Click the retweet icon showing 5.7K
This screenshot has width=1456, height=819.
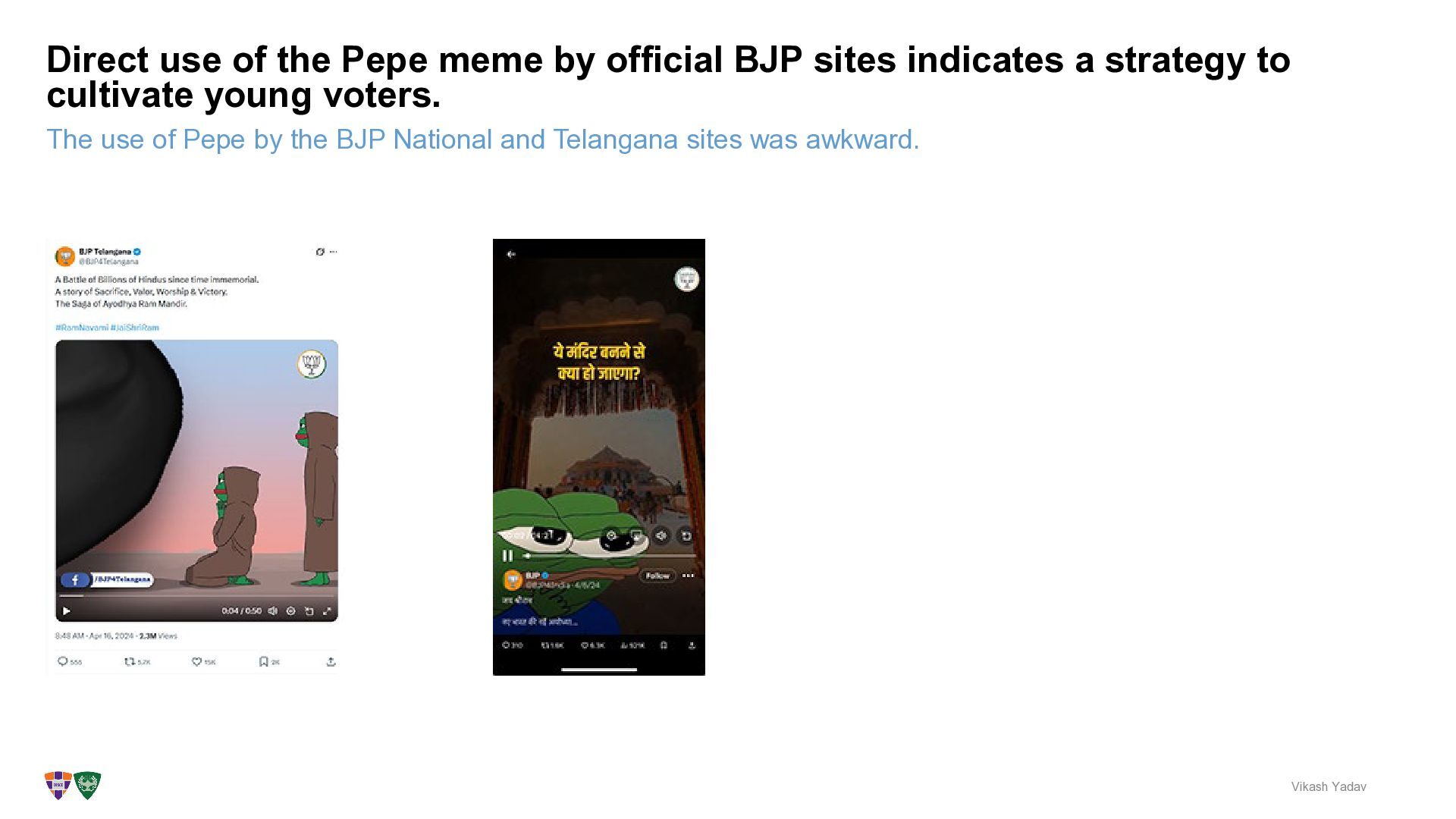[129, 661]
